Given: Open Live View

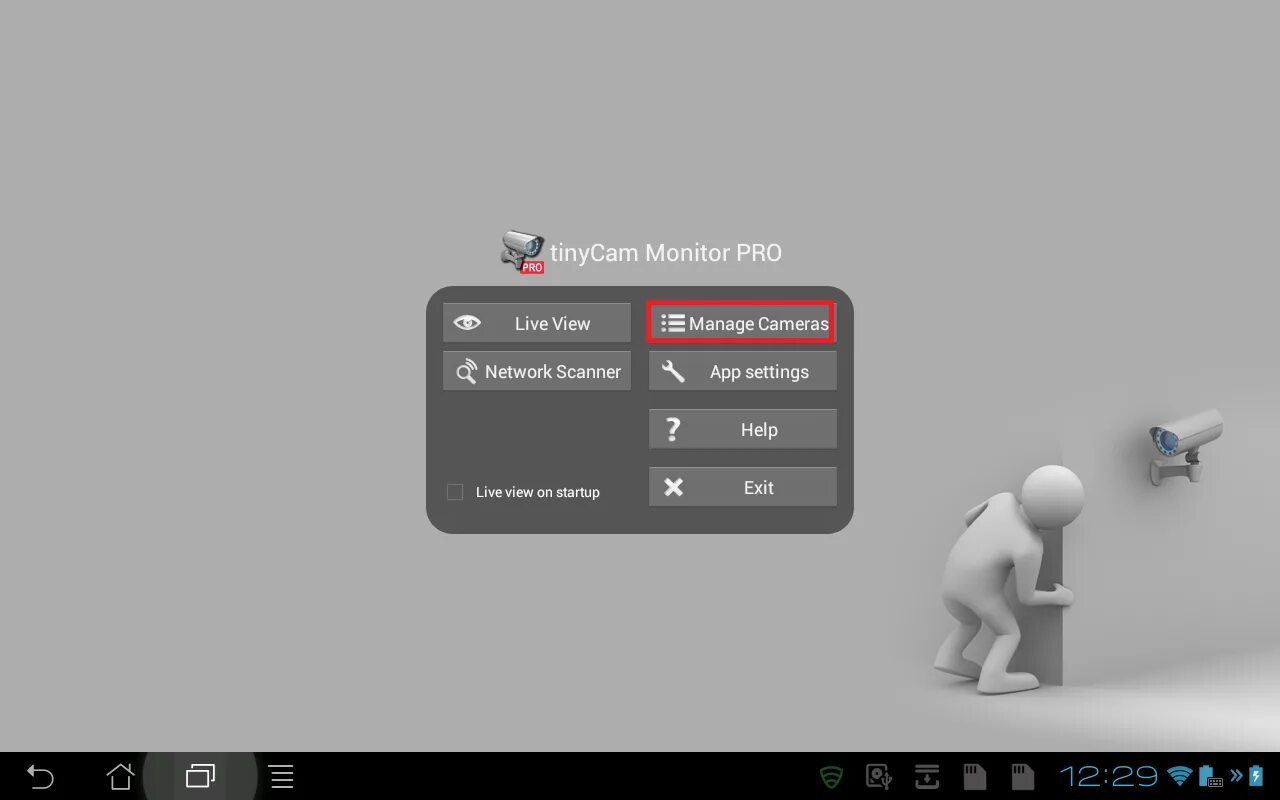Looking at the screenshot, I should (x=537, y=323).
